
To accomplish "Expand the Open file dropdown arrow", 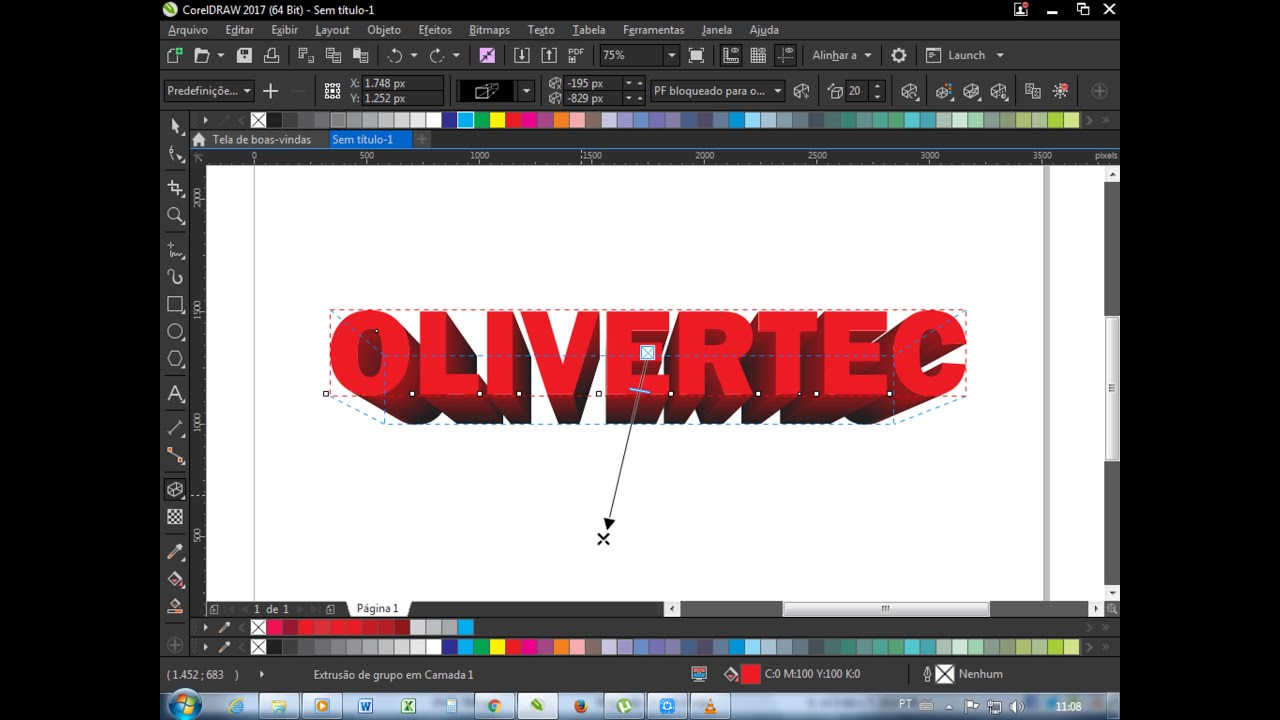I will (x=220, y=56).
